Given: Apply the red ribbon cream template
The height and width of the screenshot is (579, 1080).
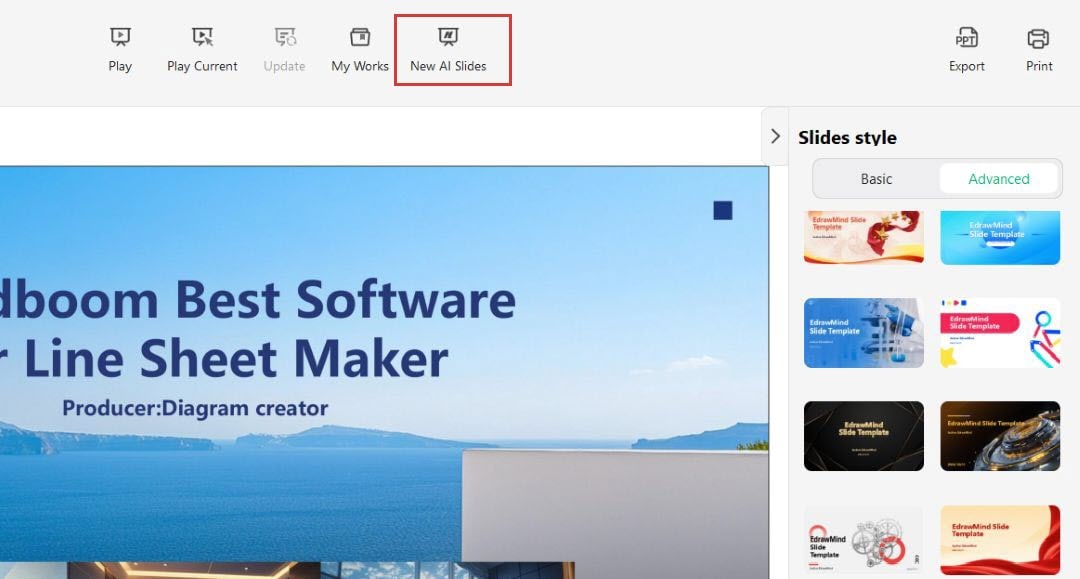Looking at the screenshot, I should [x=1000, y=540].
